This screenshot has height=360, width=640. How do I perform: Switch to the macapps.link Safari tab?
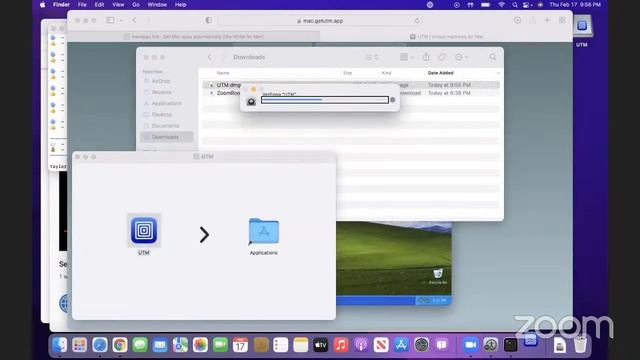[193, 36]
